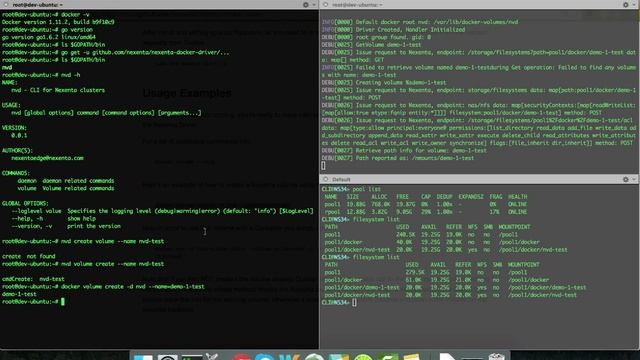Expand the dropdown arrow beside the top-right pane's gear
The image size is (640, 360).
(634, 5)
